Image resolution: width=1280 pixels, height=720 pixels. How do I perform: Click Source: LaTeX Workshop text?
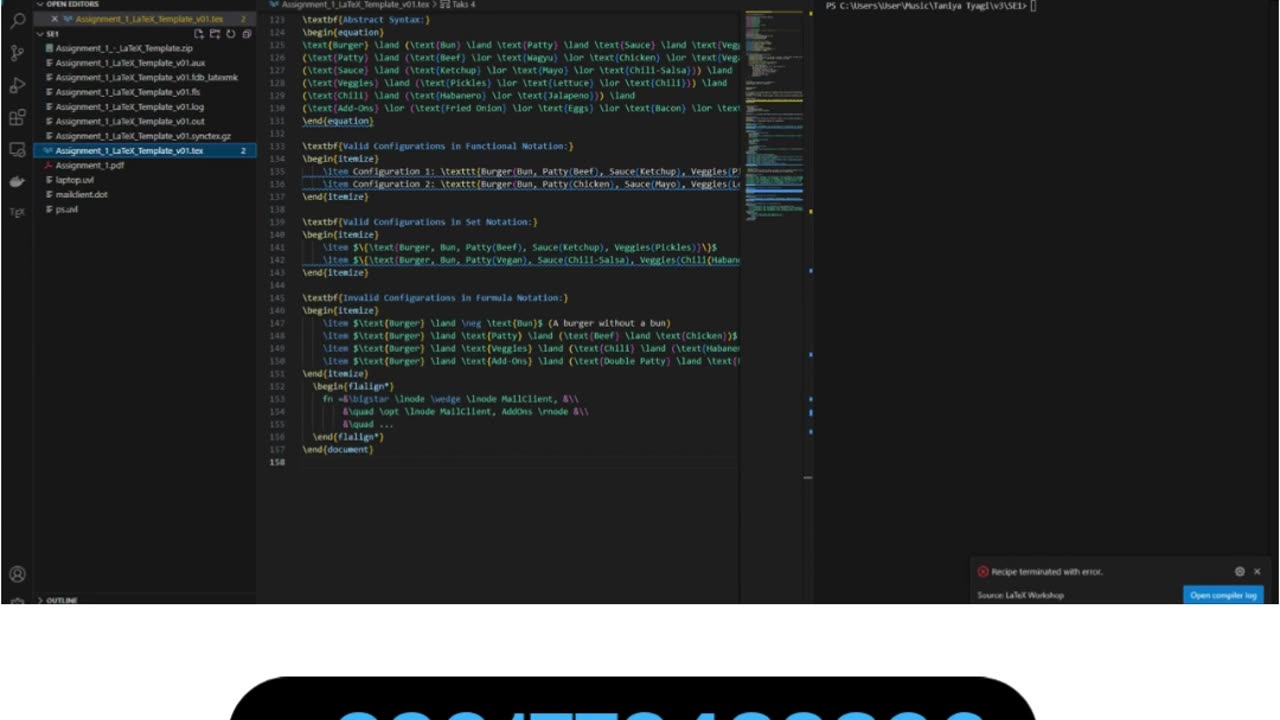[1020, 595]
